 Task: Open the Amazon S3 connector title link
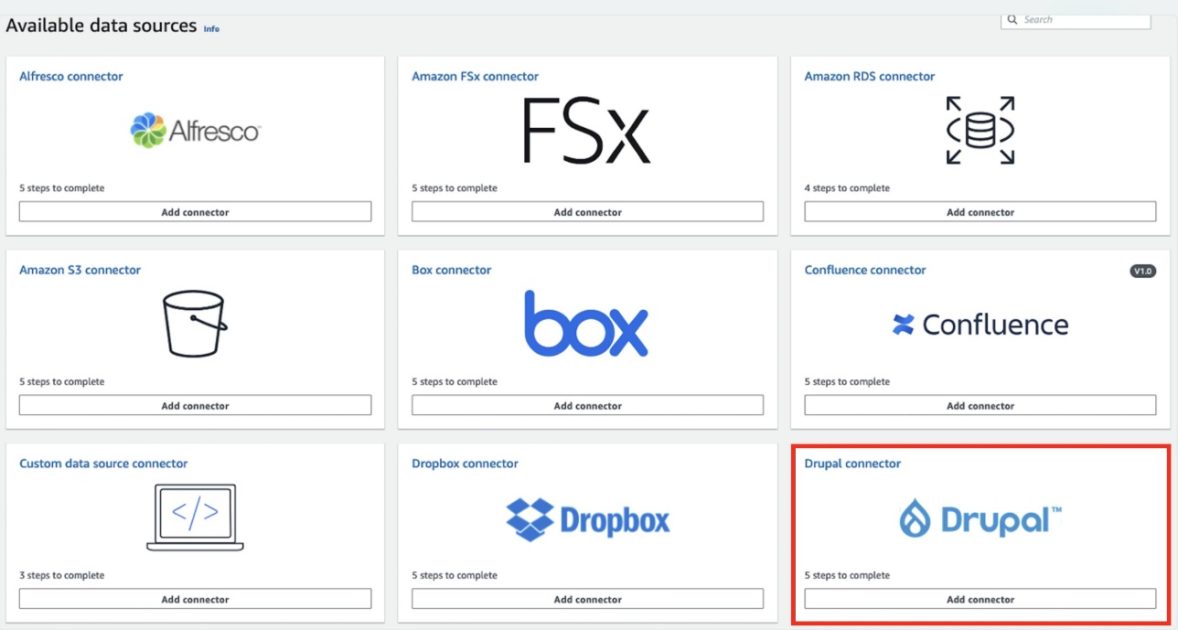tap(80, 270)
